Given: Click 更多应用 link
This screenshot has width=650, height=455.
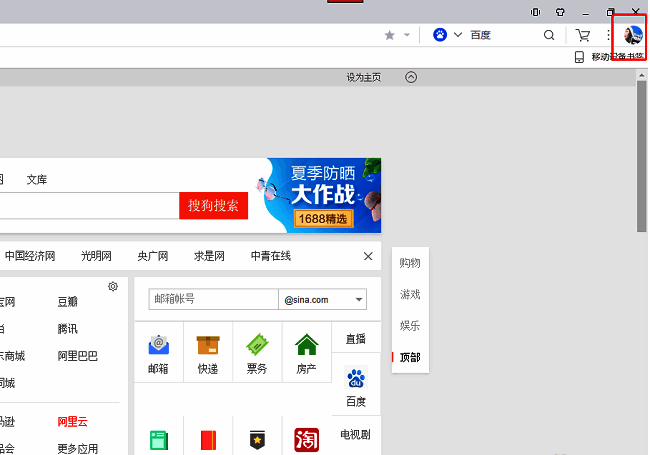Looking at the screenshot, I should (78, 449).
